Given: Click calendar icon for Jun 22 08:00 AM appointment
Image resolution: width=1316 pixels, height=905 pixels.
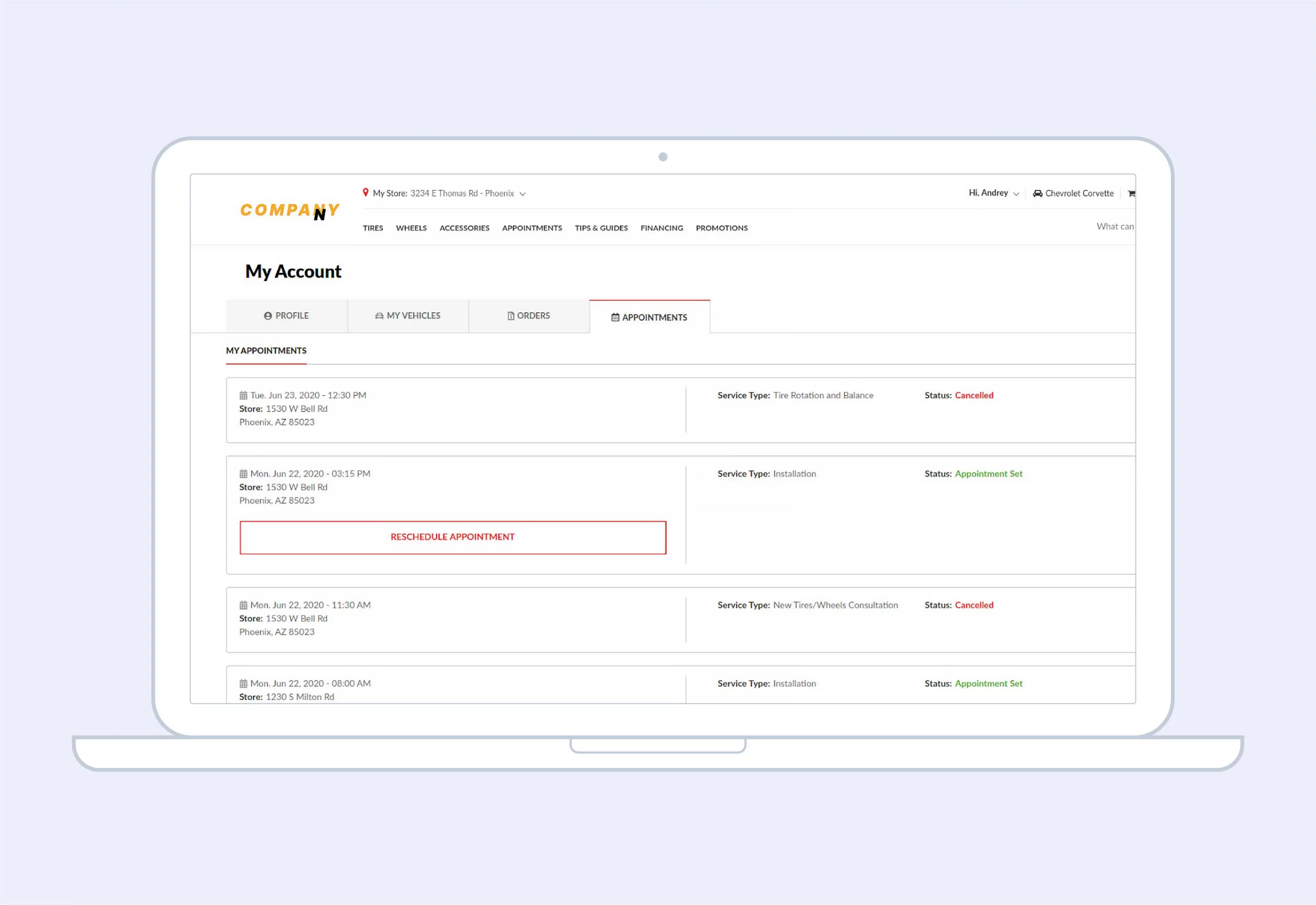Looking at the screenshot, I should click(x=243, y=683).
